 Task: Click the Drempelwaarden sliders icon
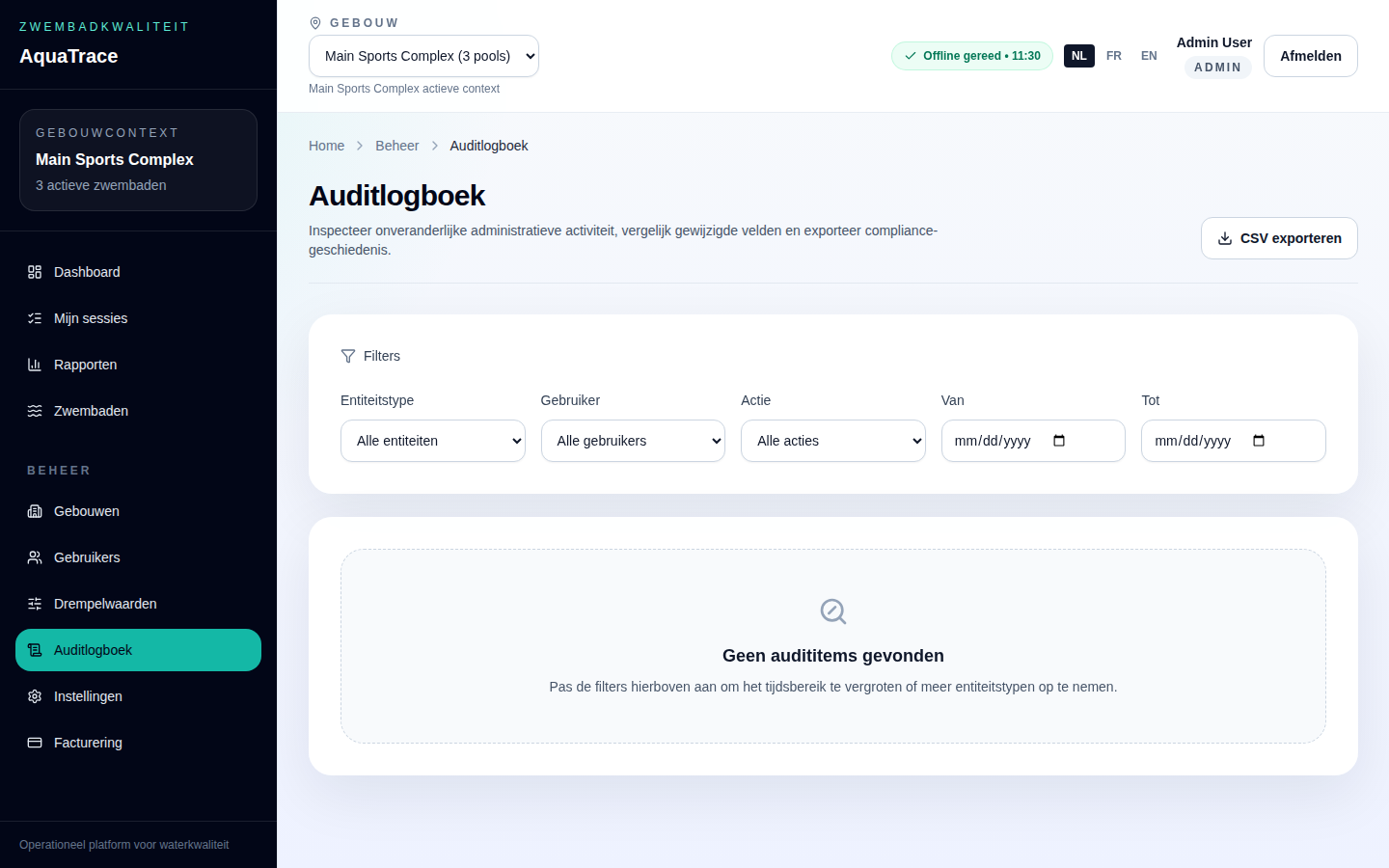click(35, 604)
